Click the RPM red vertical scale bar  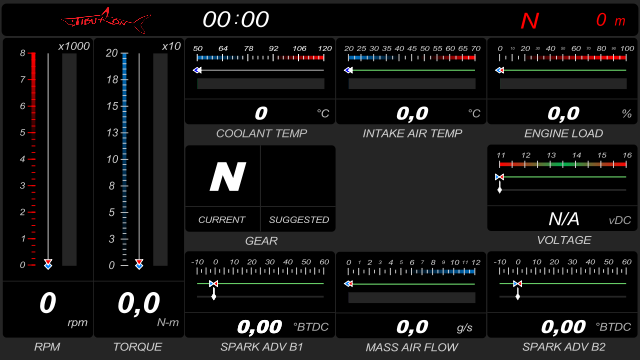click(x=33, y=159)
